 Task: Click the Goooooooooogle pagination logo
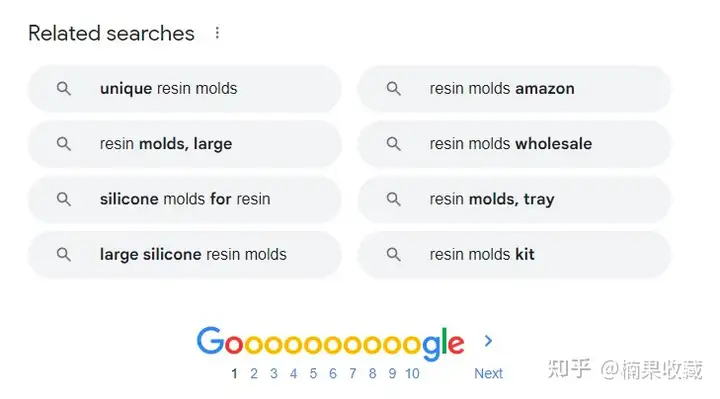pyautogui.click(x=331, y=343)
